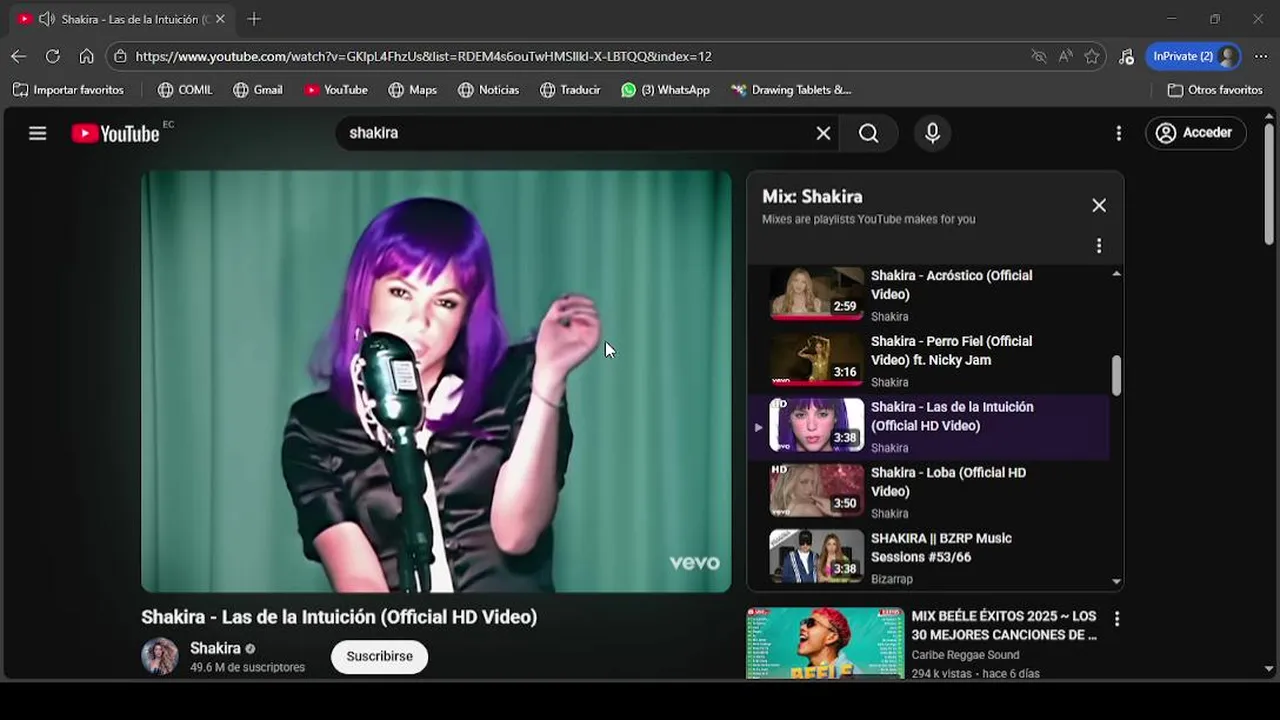
Task: Open the read aloud icon
Action: tap(1066, 56)
